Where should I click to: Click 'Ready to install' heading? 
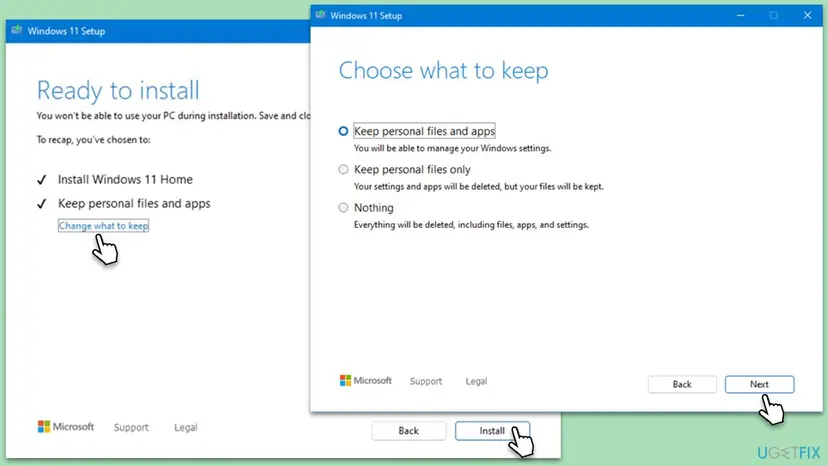tap(118, 90)
